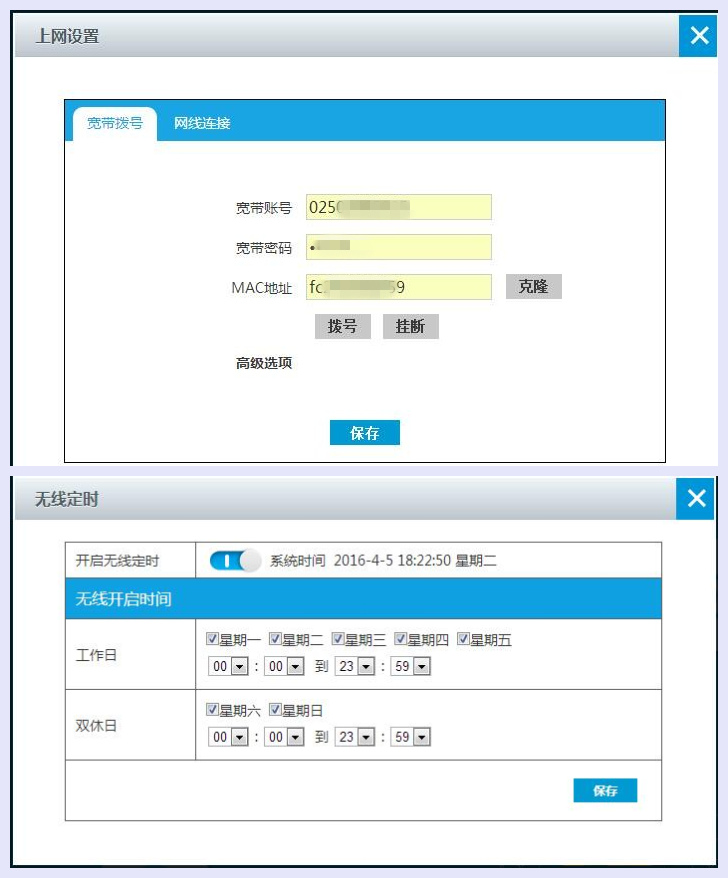Toggle the 开启无线定时 switch
Screen dimensions: 728x878
click(x=235, y=561)
